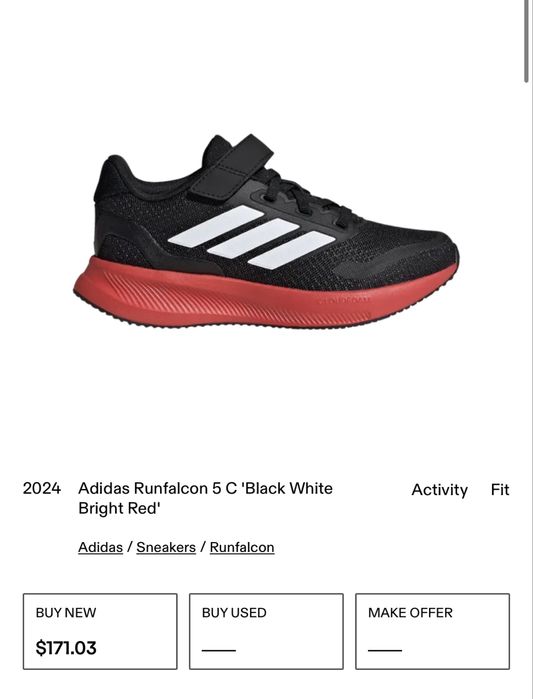This screenshot has height=699, width=533.
Task: Click the dash placeholder under BUY USED
Action: pyautogui.click(x=219, y=650)
